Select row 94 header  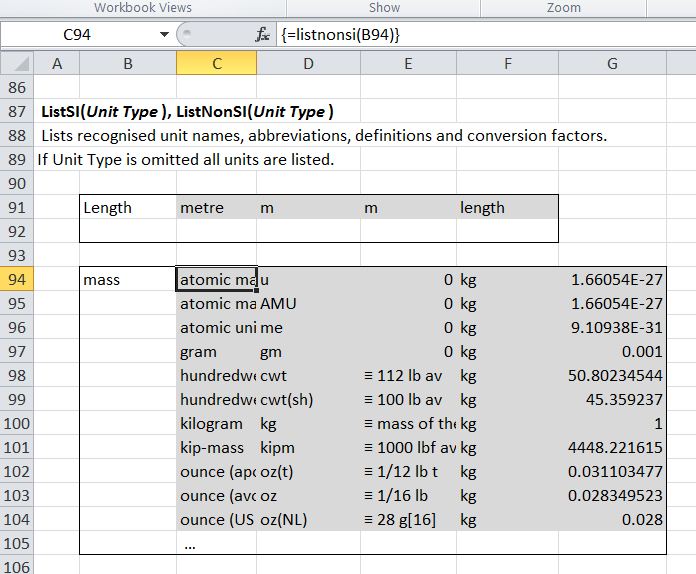pos(17,280)
